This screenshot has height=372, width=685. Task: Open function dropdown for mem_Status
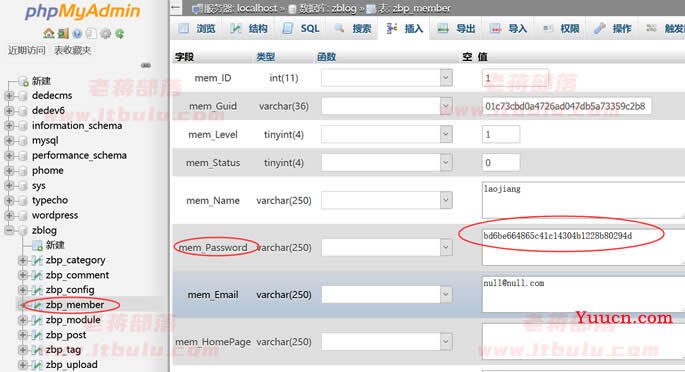pyautogui.click(x=387, y=163)
